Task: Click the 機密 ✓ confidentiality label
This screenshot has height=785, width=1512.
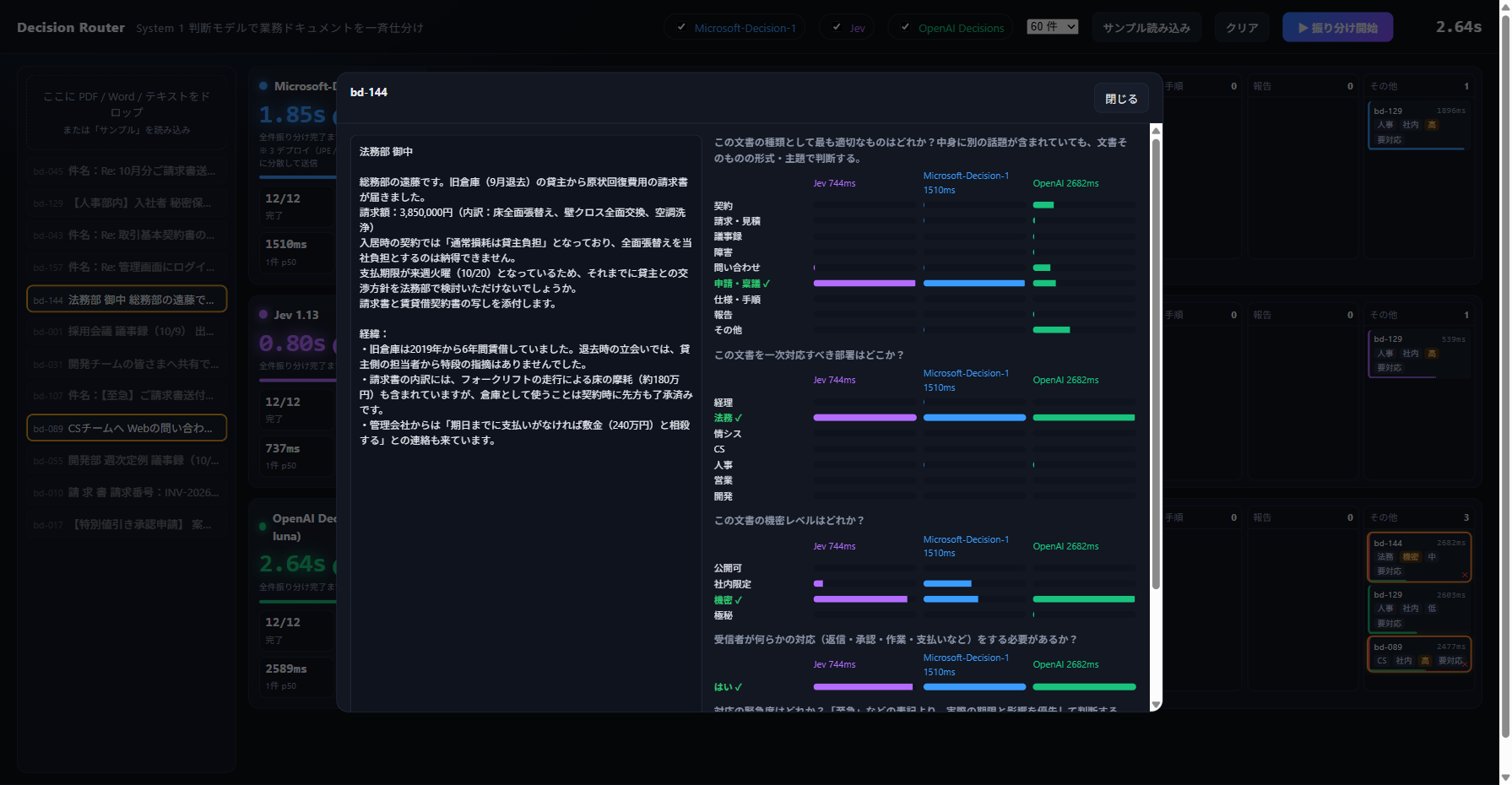Action: pyautogui.click(x=728, y=600)
